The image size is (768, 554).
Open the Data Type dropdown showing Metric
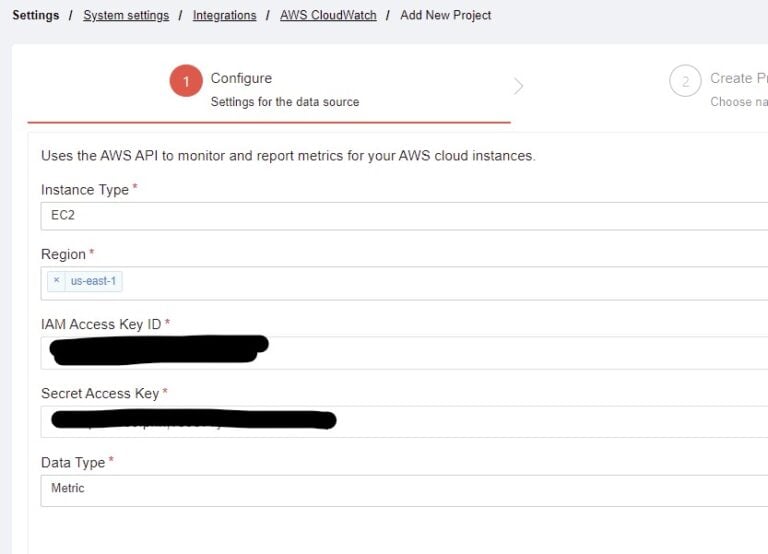400,489
